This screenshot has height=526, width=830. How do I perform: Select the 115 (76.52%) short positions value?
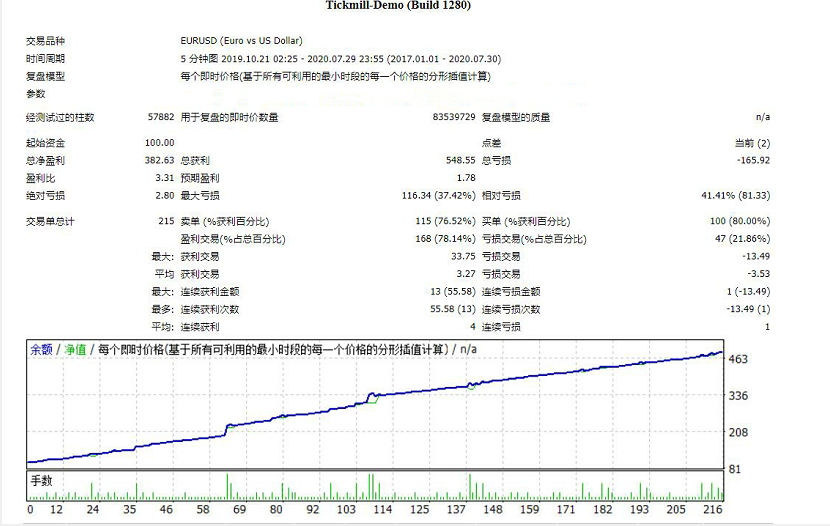(445, 221)
